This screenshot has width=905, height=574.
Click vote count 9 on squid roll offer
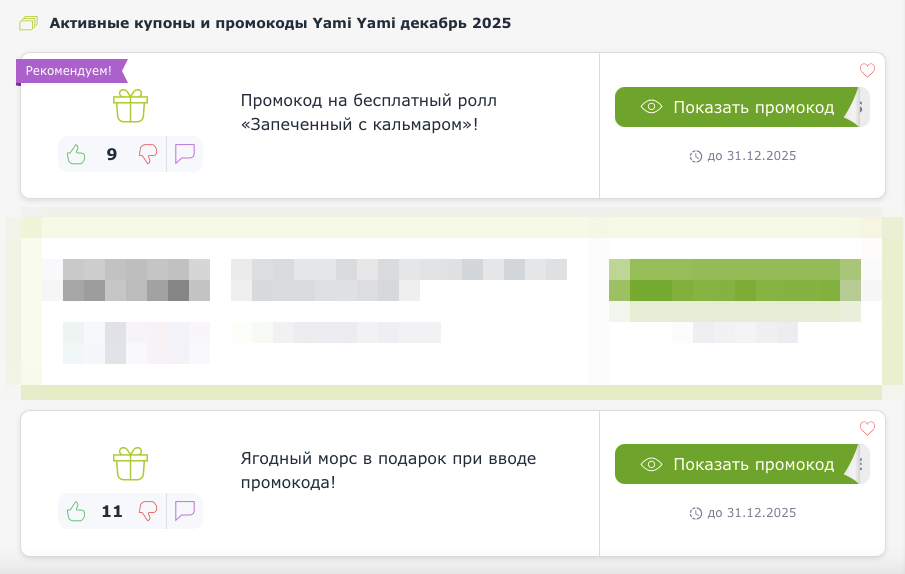(112, 155)
